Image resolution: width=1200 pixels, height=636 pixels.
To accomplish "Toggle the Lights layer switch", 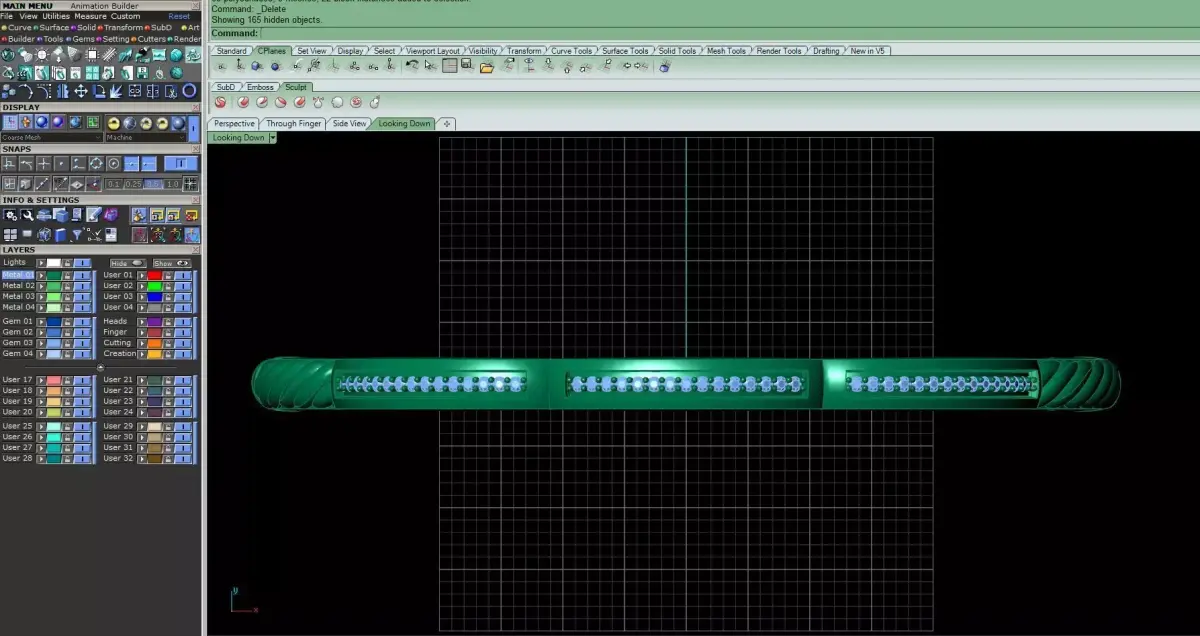I will [82, 263].
